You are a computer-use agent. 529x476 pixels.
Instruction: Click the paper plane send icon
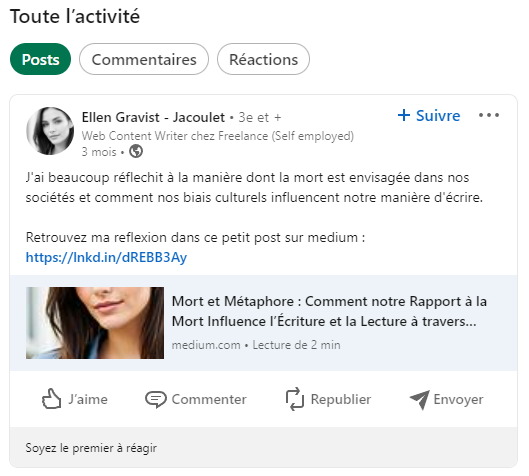[x=420, y=400]
